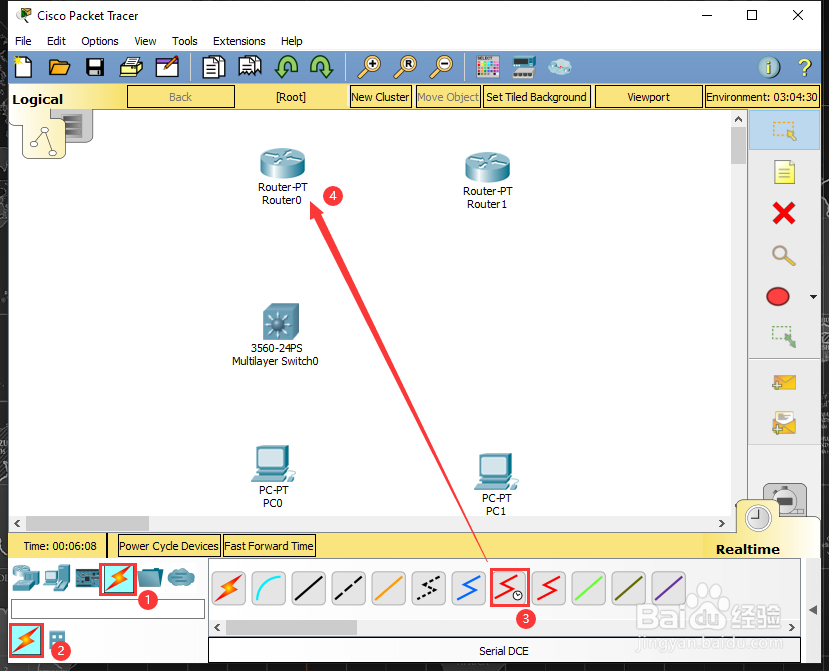Image resolution: width=829 pixels, height=671 pixels.
Task: Click the Back button
Action: (x=181, y=97)
